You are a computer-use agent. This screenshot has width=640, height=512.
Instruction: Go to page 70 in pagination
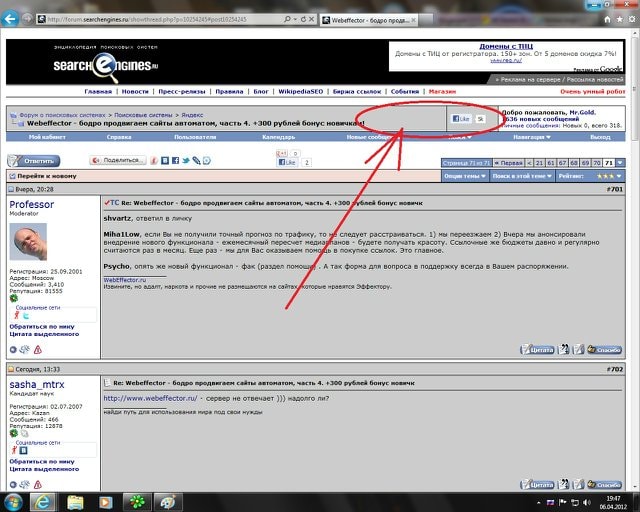tap(596, 163)
